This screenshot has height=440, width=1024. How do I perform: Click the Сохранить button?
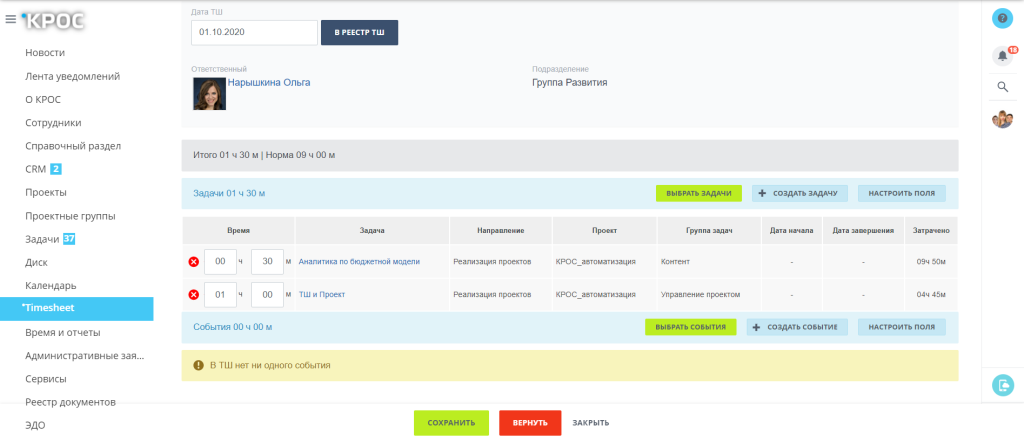451,423
